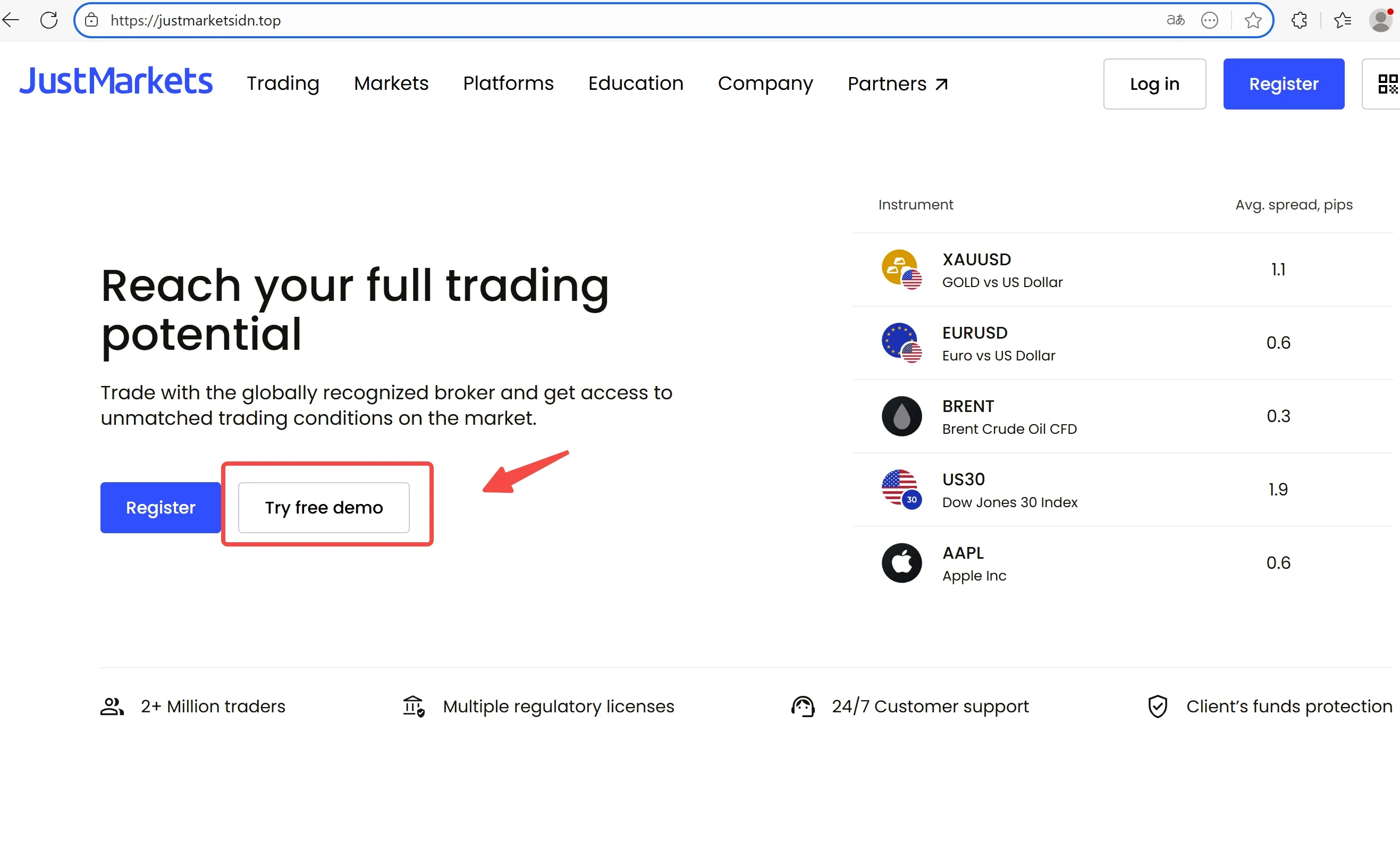Open the browser extensions puzzle icon

pyautogui.click(x=1299, y=20)
